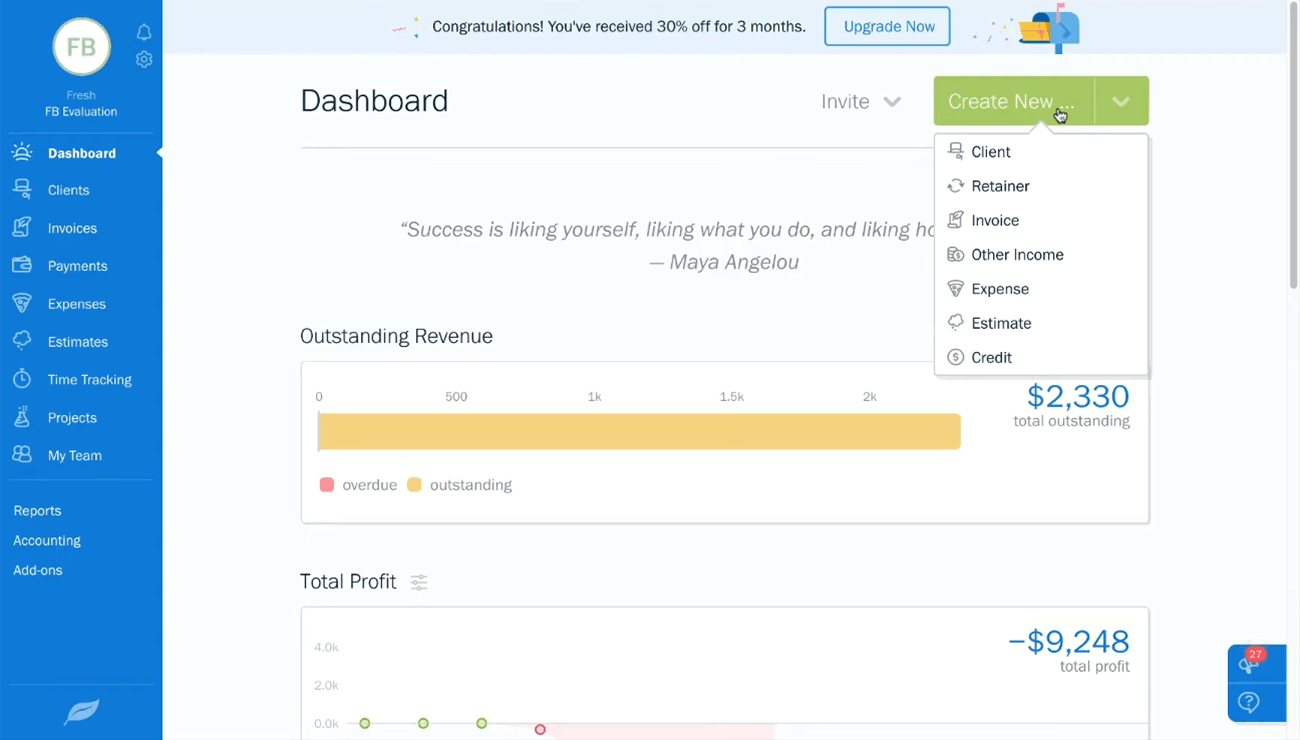Open the Accounting section from sidebar

46,540
